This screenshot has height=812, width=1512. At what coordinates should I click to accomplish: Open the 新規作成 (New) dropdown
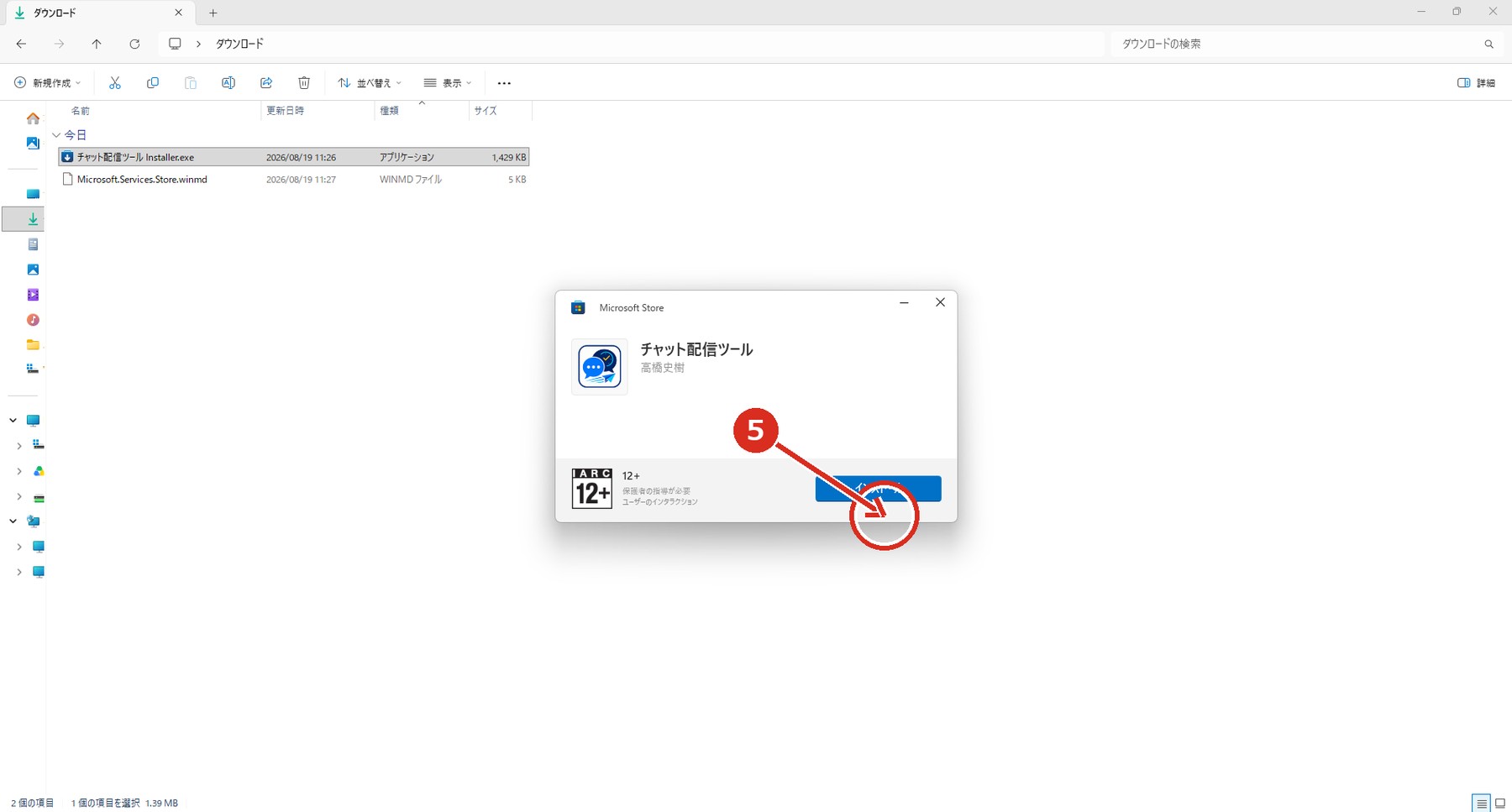pyautogui.click(x=48, y=83)
